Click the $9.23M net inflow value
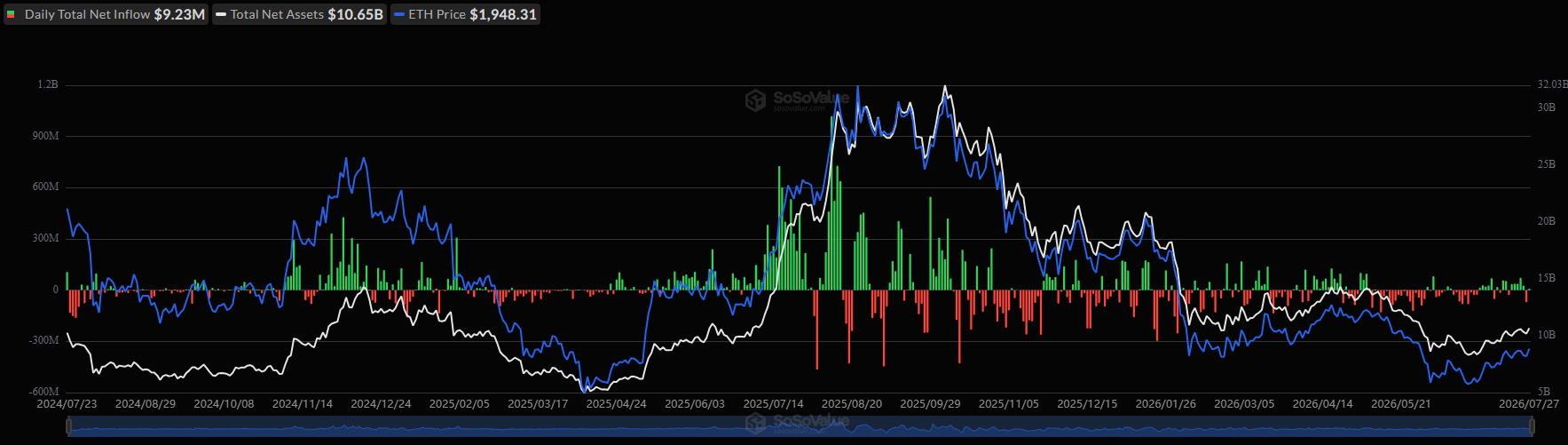The width and height of the screenshot is (1568, 445). tap(179, 14)
